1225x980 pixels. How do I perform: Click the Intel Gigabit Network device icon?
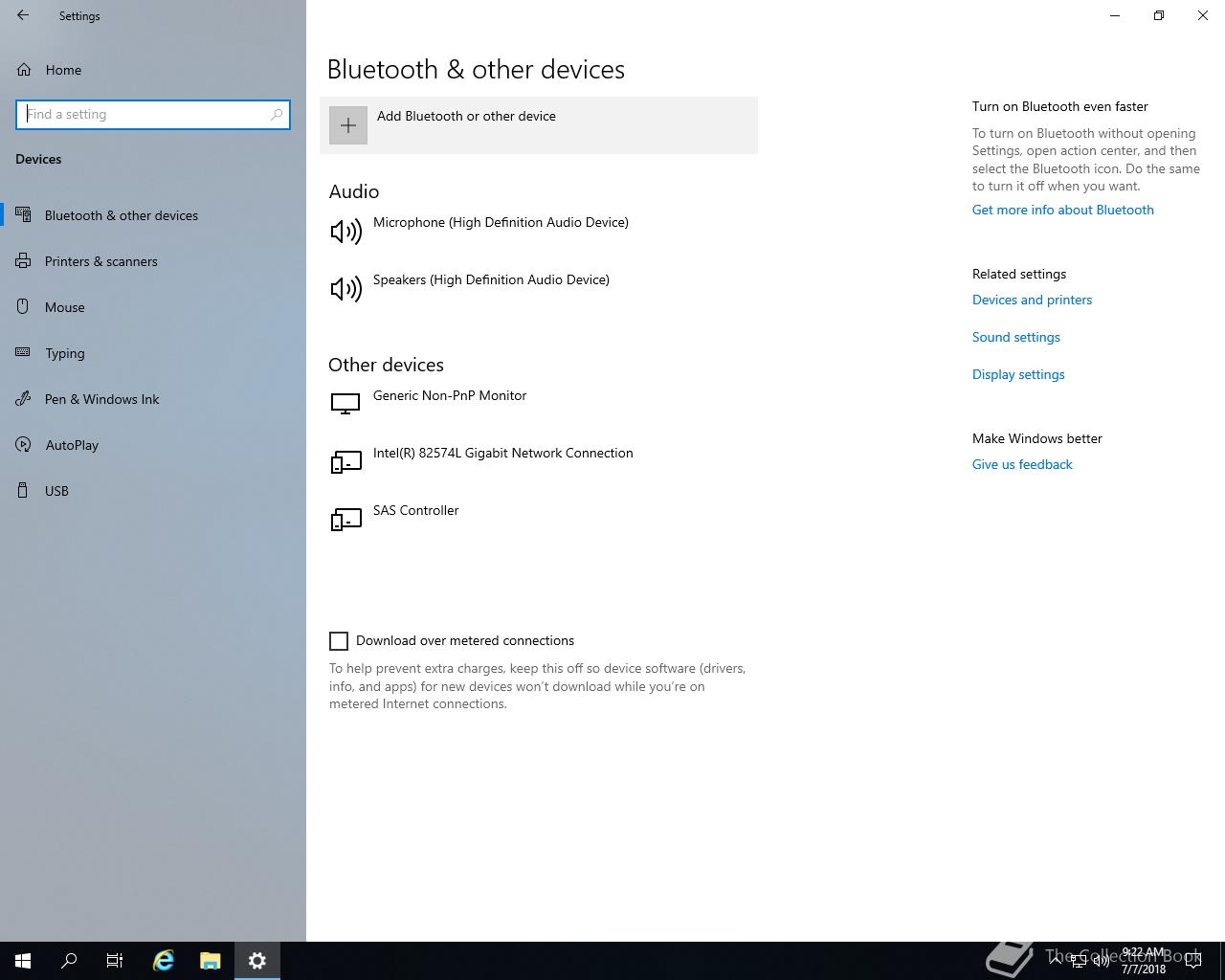click(x=345, y=462)
